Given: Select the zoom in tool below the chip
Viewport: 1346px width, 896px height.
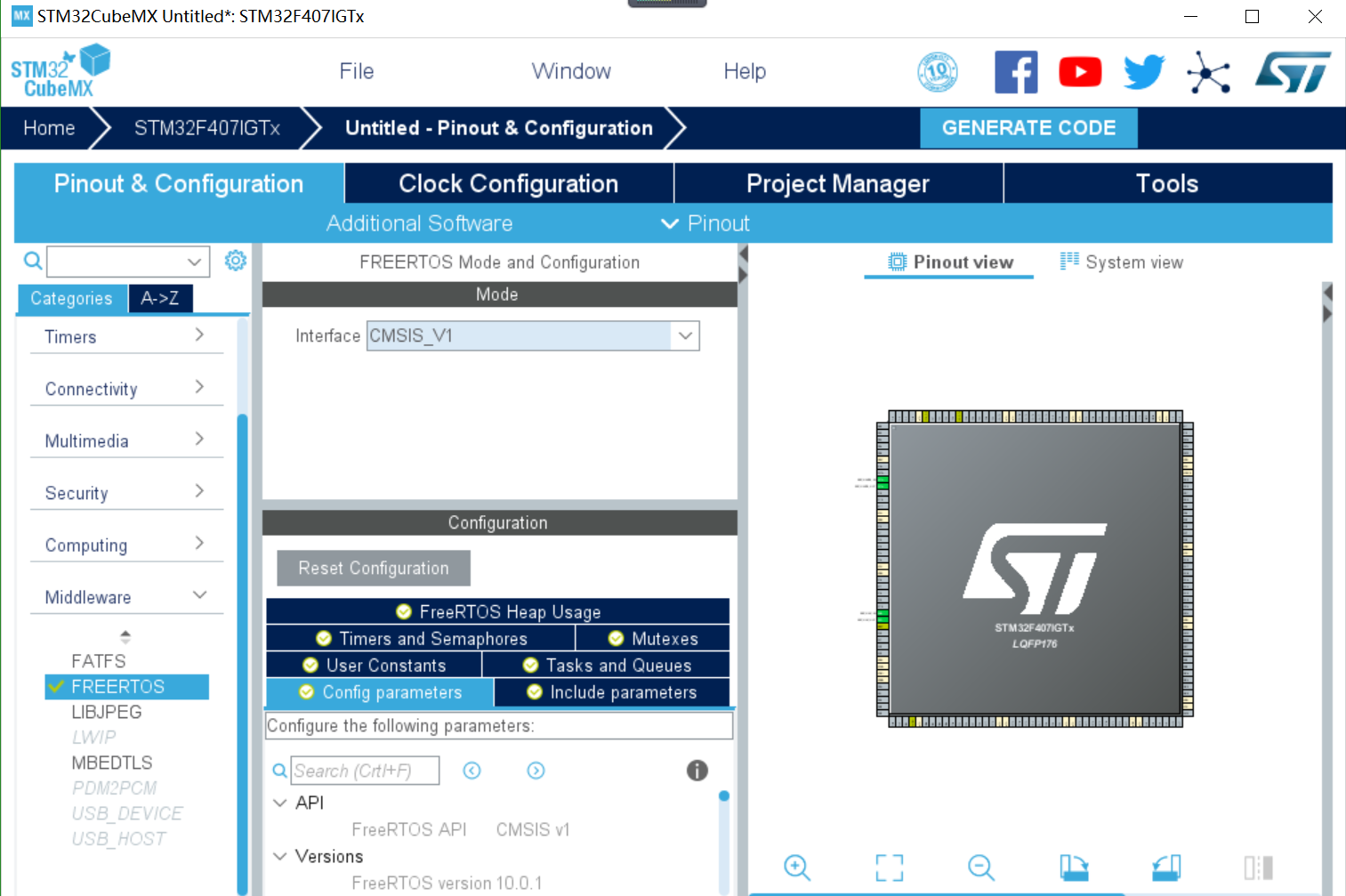Looking at the screenshot, I should [796, 868].
